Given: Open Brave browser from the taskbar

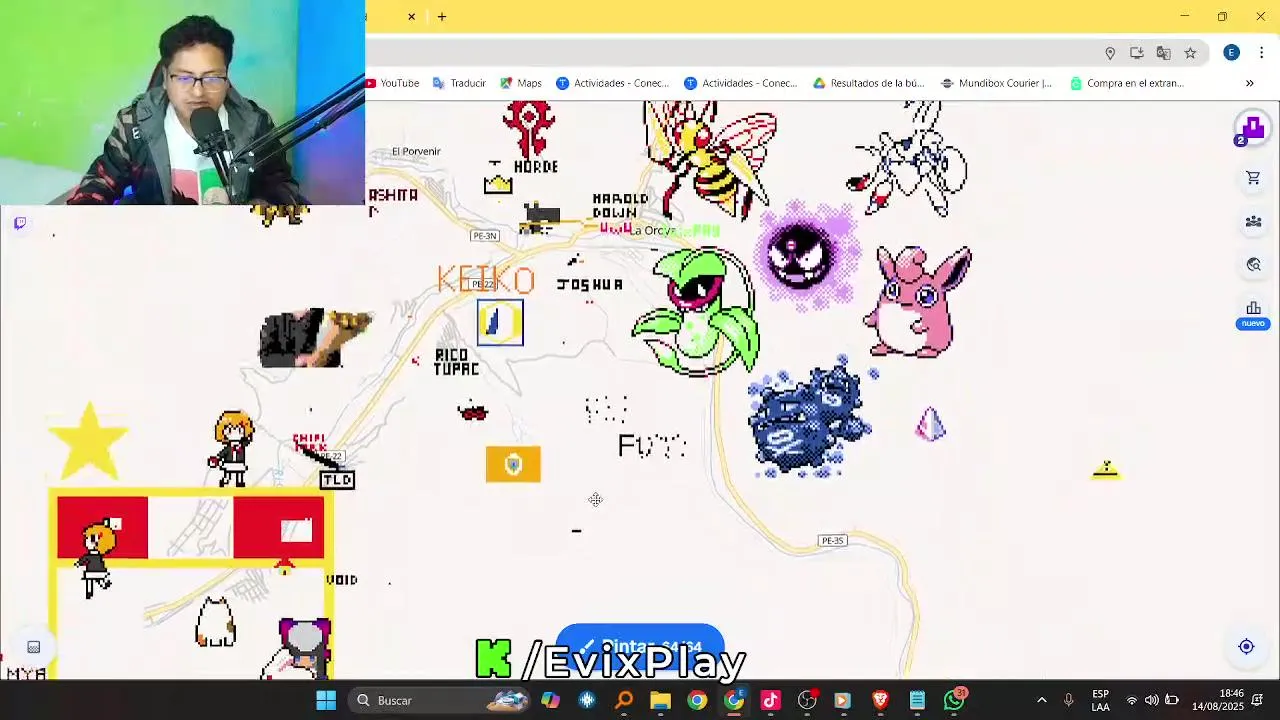Looking at the screenshot, I should (880, 700).
